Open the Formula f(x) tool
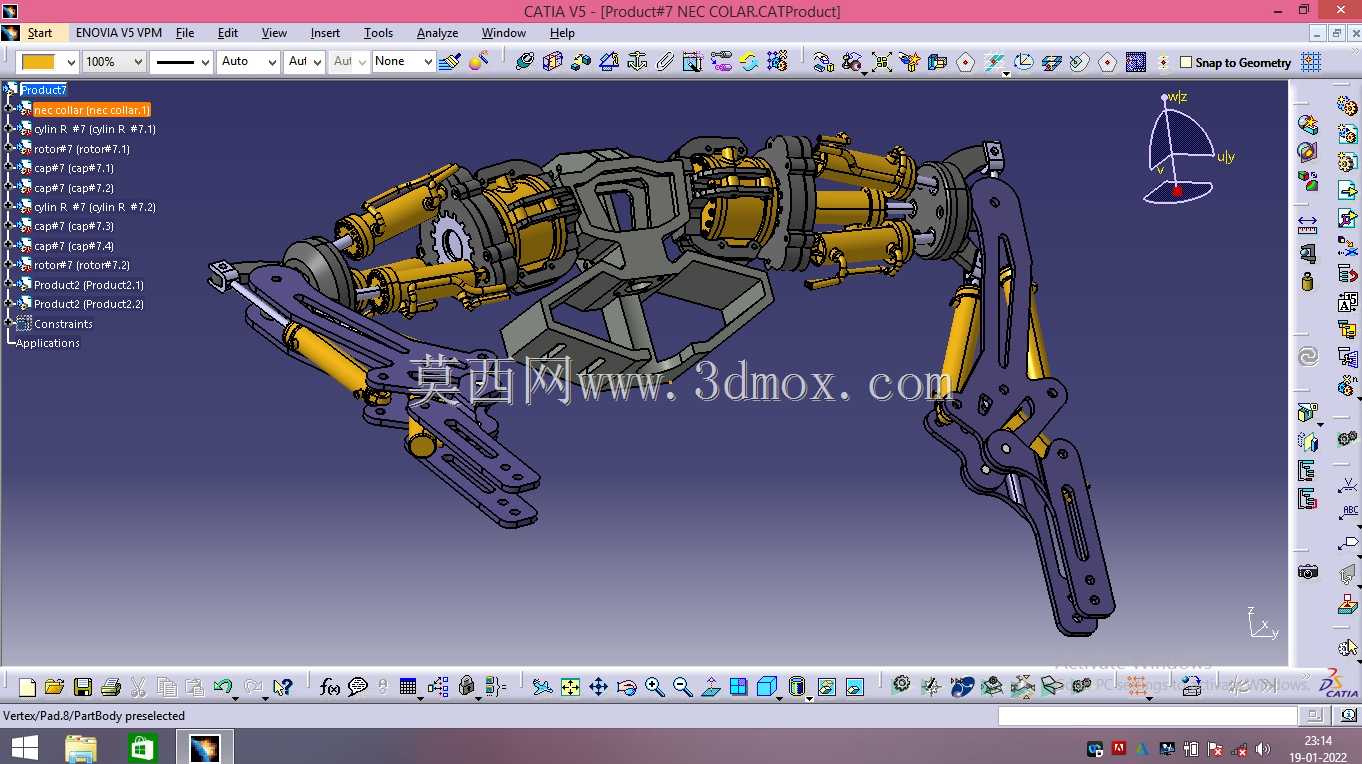 pyautogui.click(x=330, y=687)
